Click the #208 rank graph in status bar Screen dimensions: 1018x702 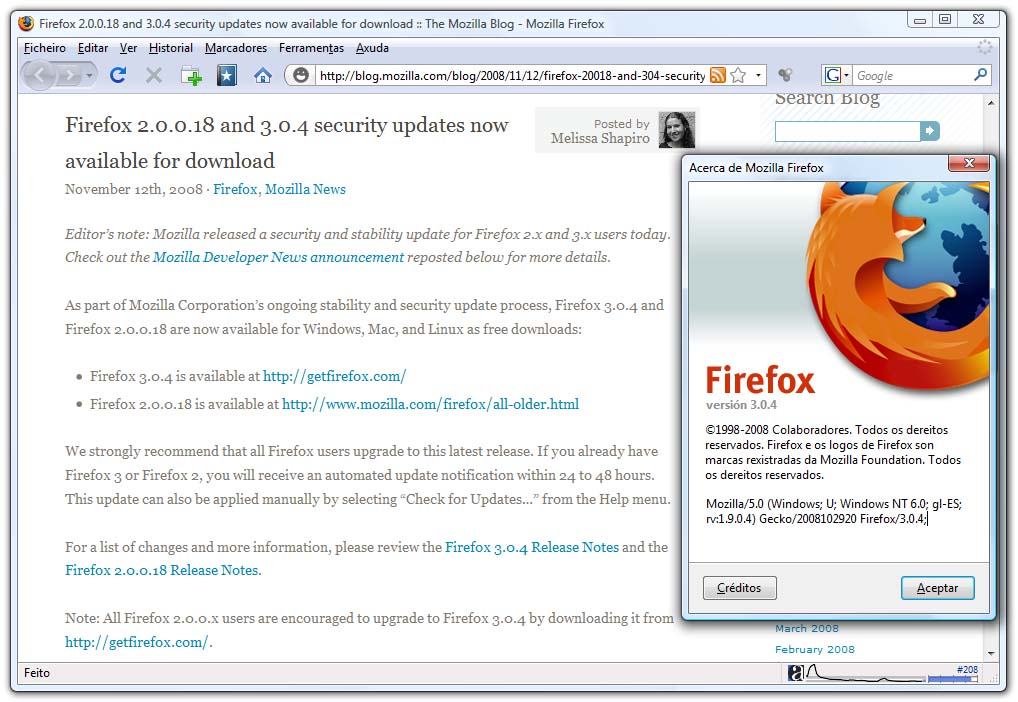892,673
